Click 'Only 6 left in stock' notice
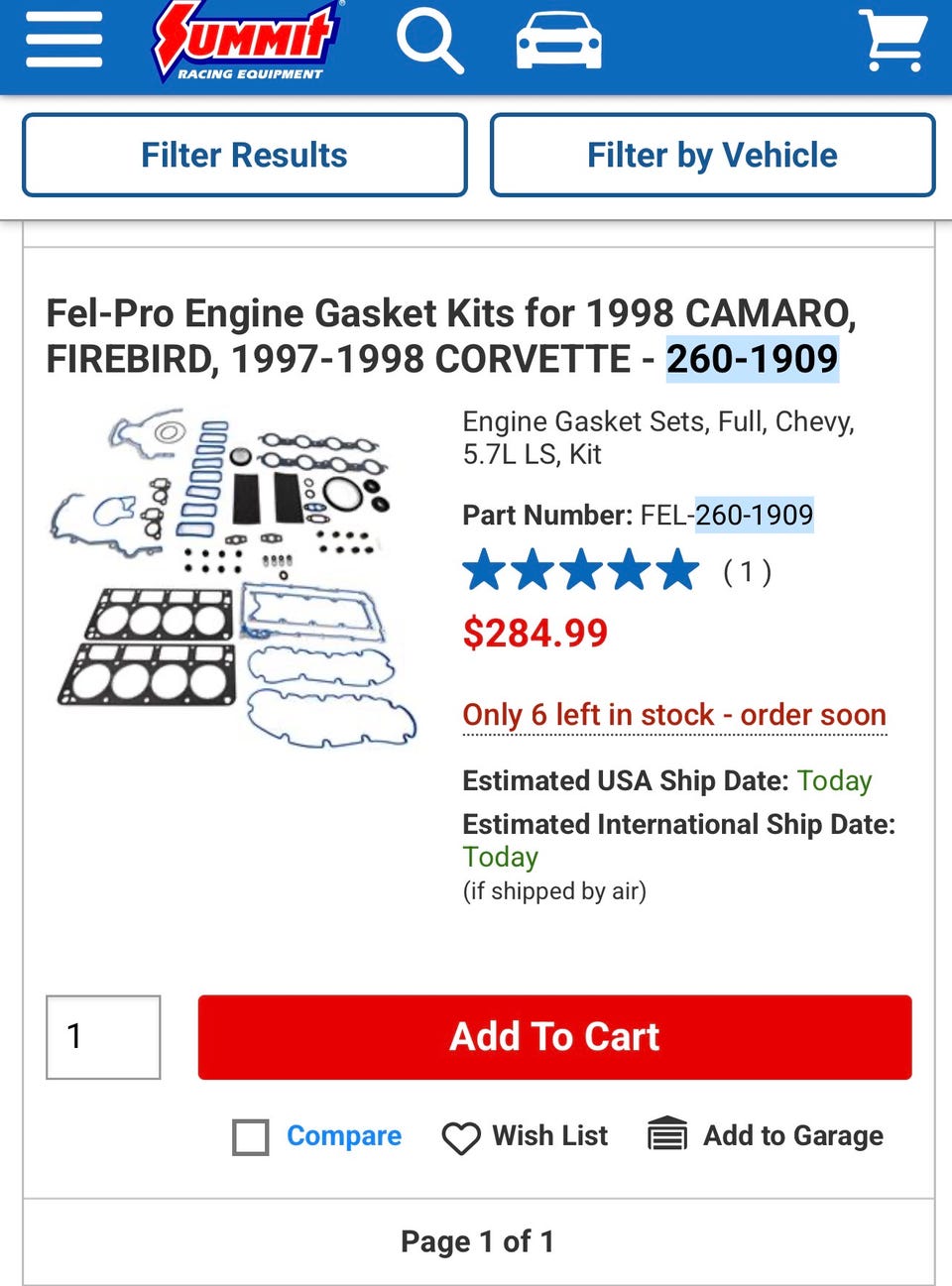The height and width of the screenshot is (1286, 952). tap(674, 715)
